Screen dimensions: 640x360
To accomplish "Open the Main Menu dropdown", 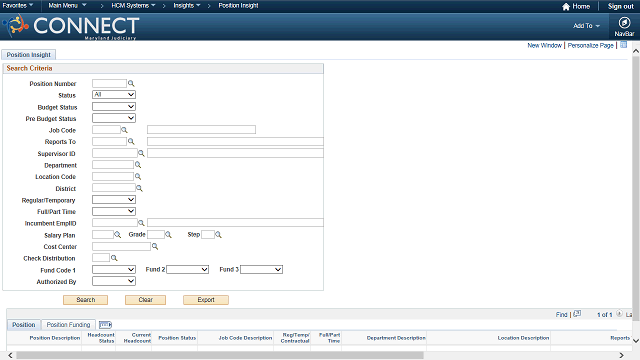I will coord(67,6).
